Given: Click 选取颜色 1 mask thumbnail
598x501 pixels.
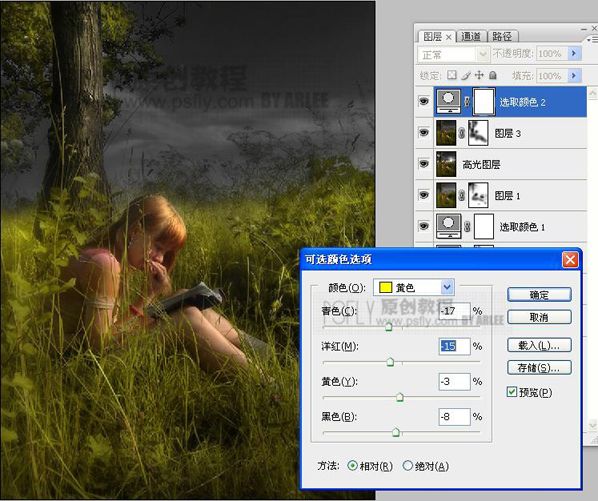Looking at the screenshot, I should 484,226.
